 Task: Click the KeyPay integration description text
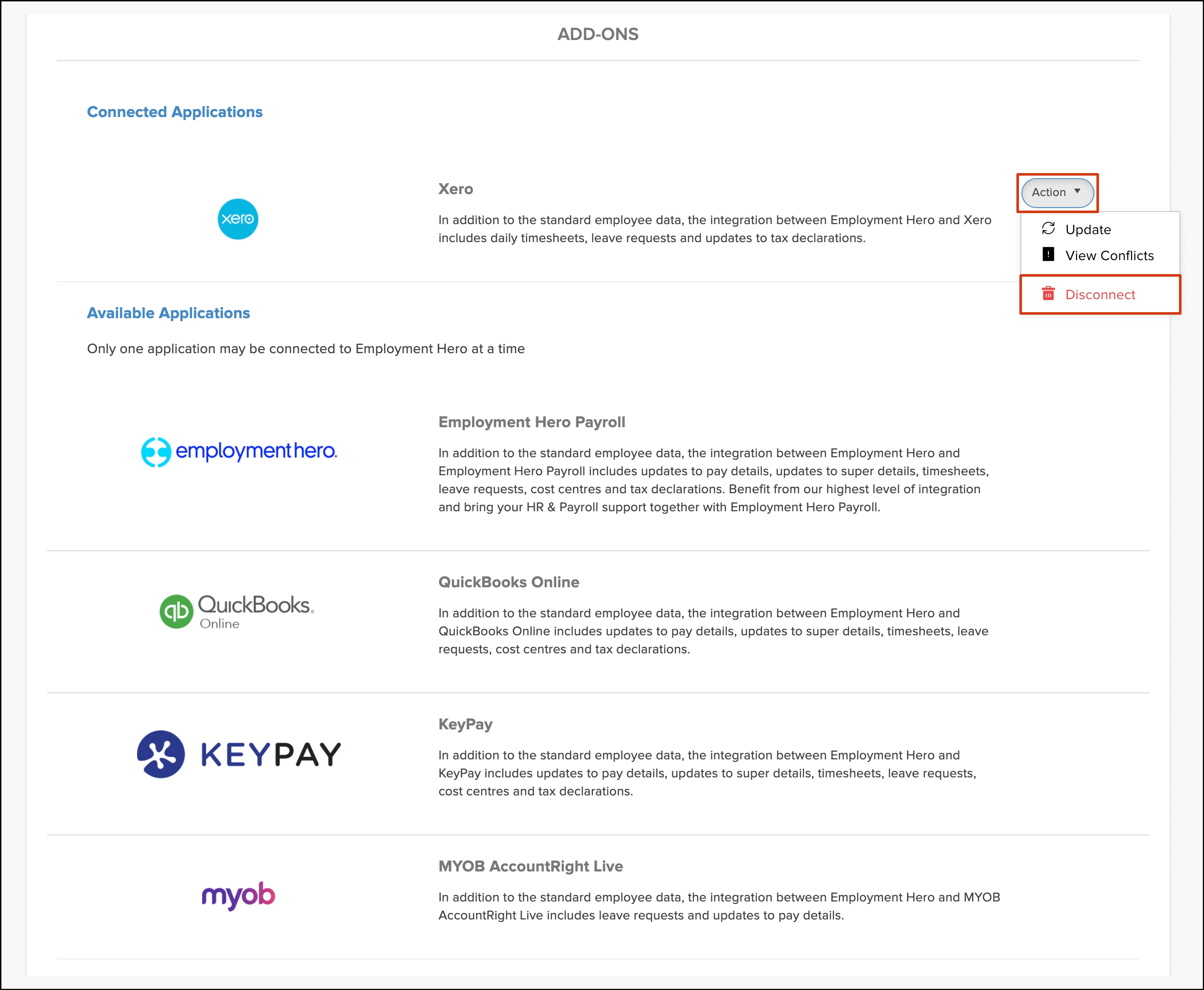click(707, 773)
